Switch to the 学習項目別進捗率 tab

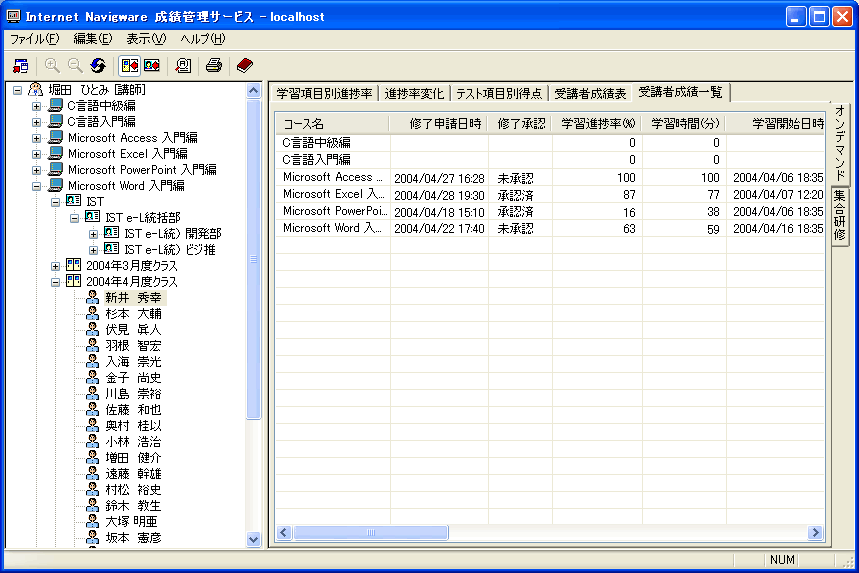coord(324,94)
